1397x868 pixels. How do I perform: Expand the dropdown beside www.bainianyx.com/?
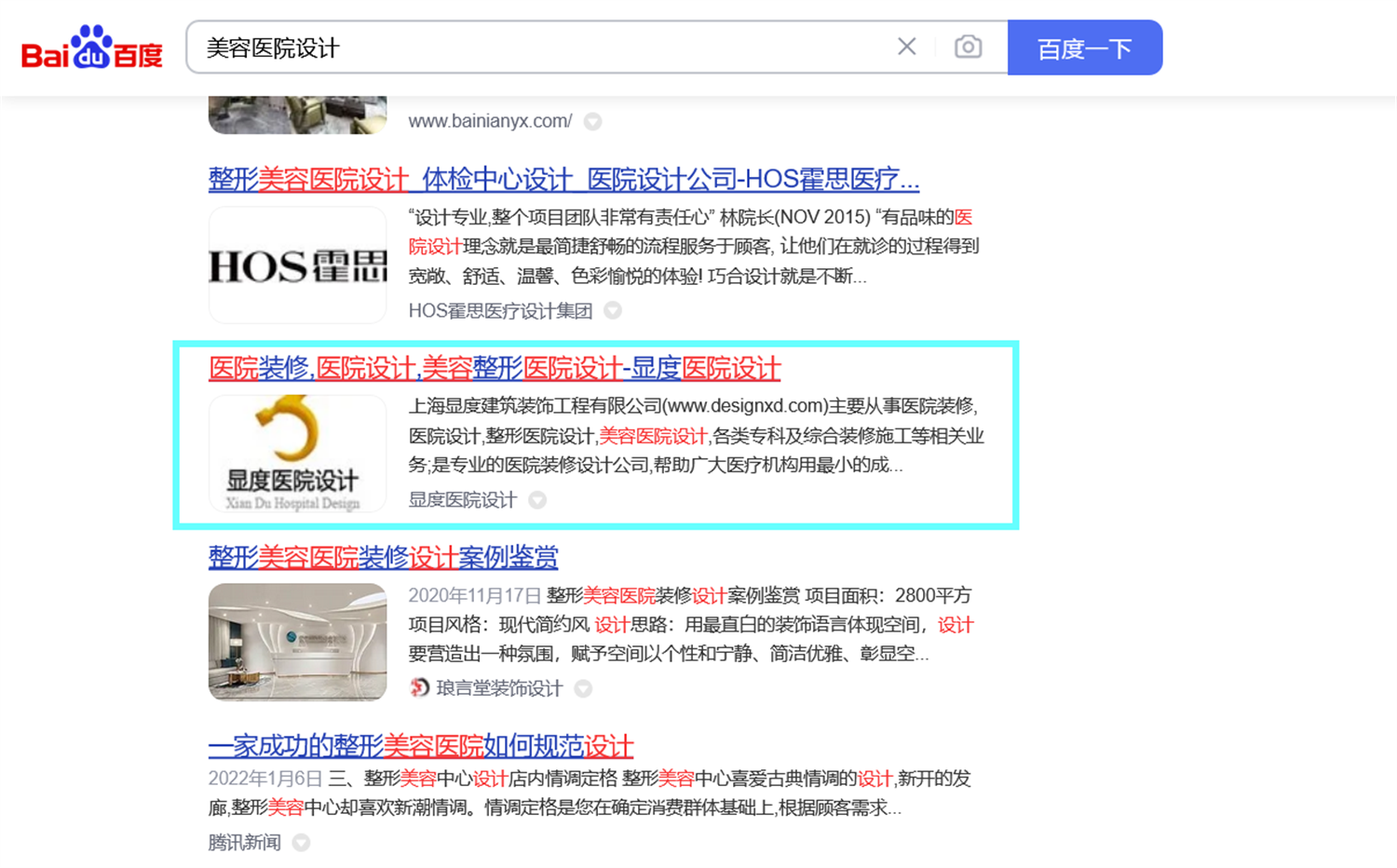click(592, 122)
